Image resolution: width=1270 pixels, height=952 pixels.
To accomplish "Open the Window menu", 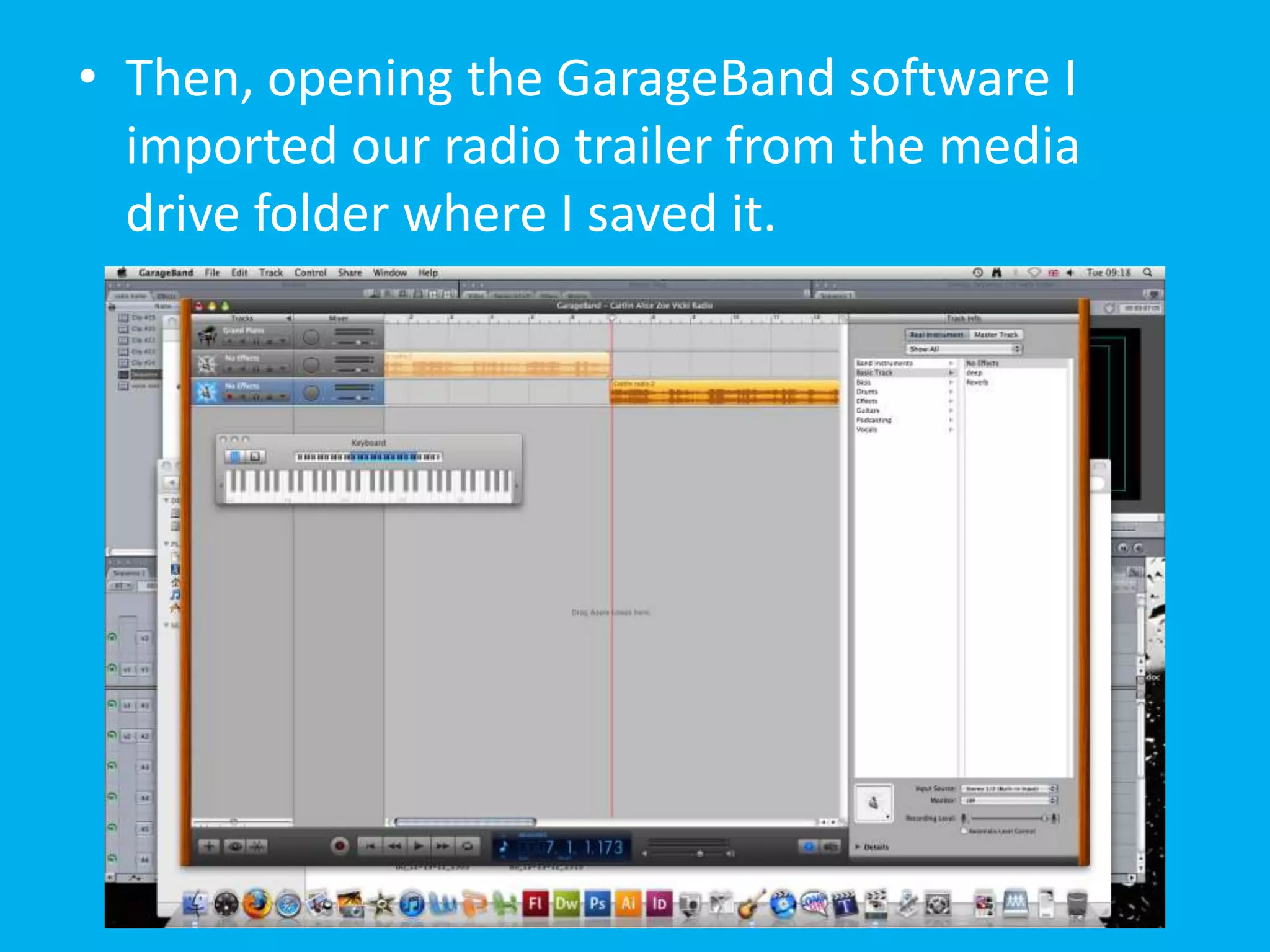I will click(389, 273).
